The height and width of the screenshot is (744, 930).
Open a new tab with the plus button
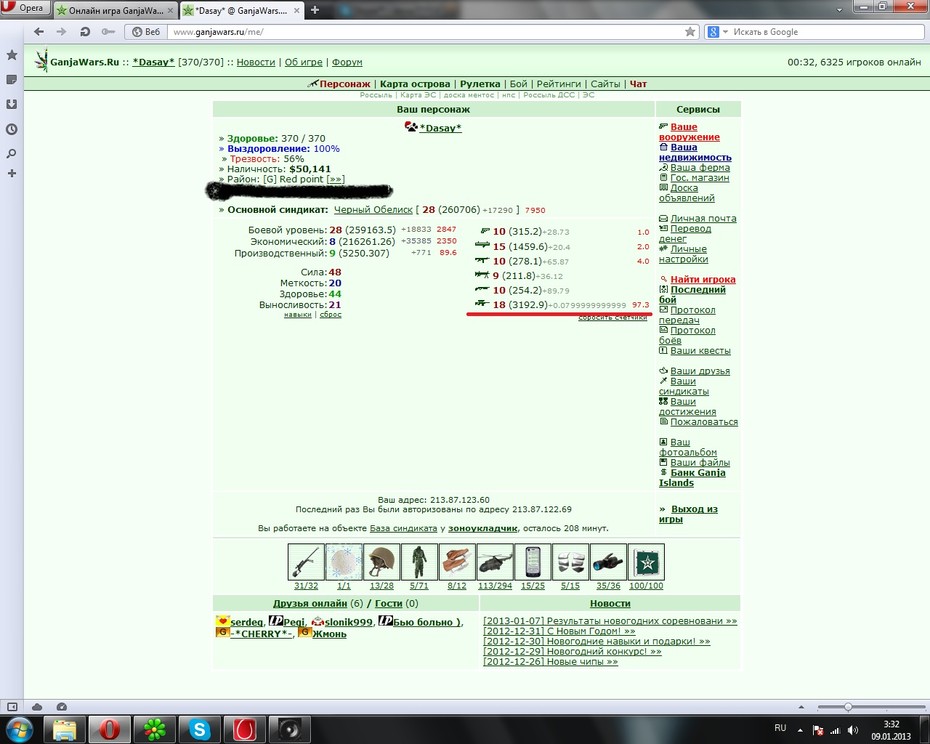(x=315, y=9)
